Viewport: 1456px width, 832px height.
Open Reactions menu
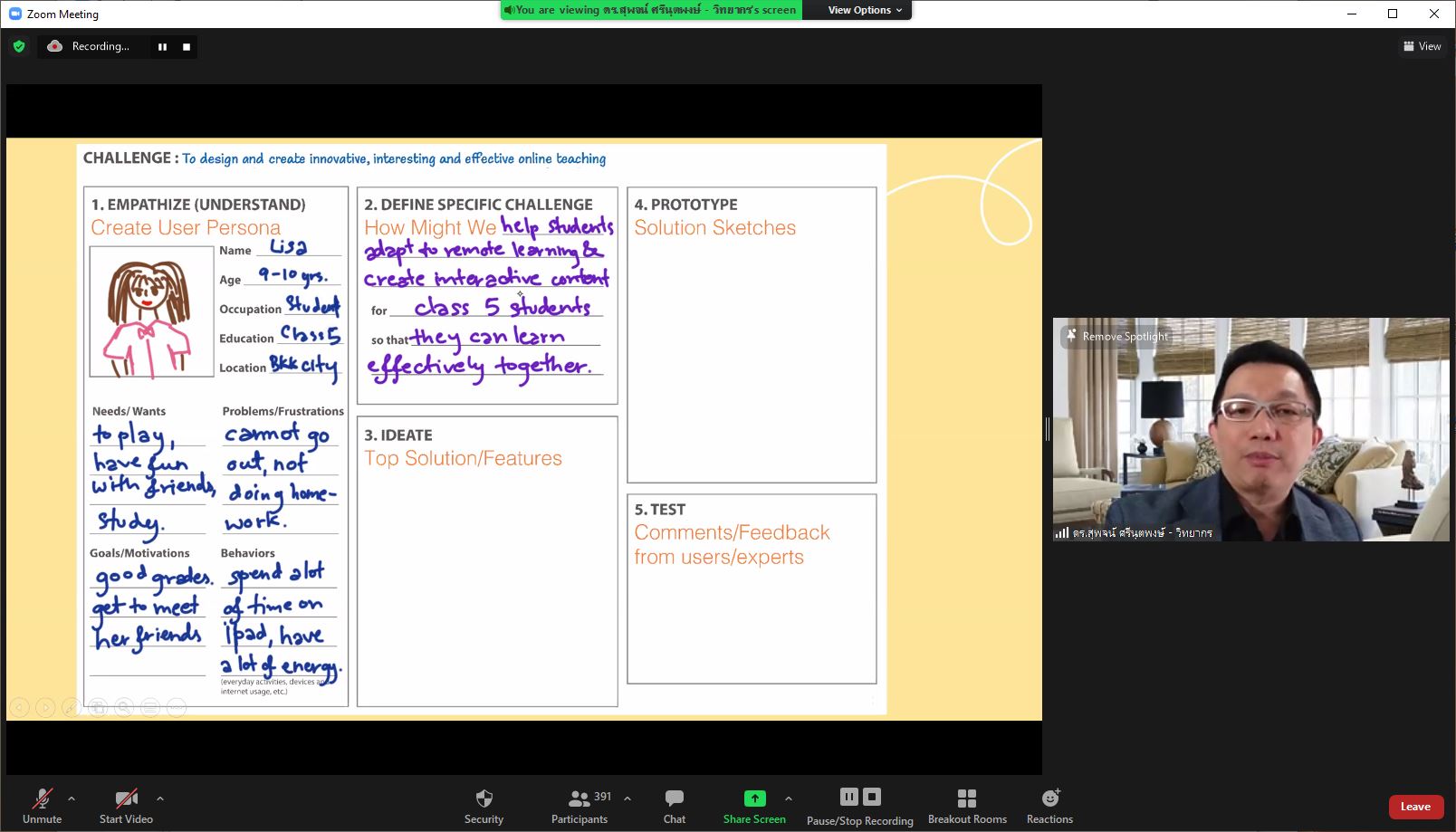[1049, 805]
